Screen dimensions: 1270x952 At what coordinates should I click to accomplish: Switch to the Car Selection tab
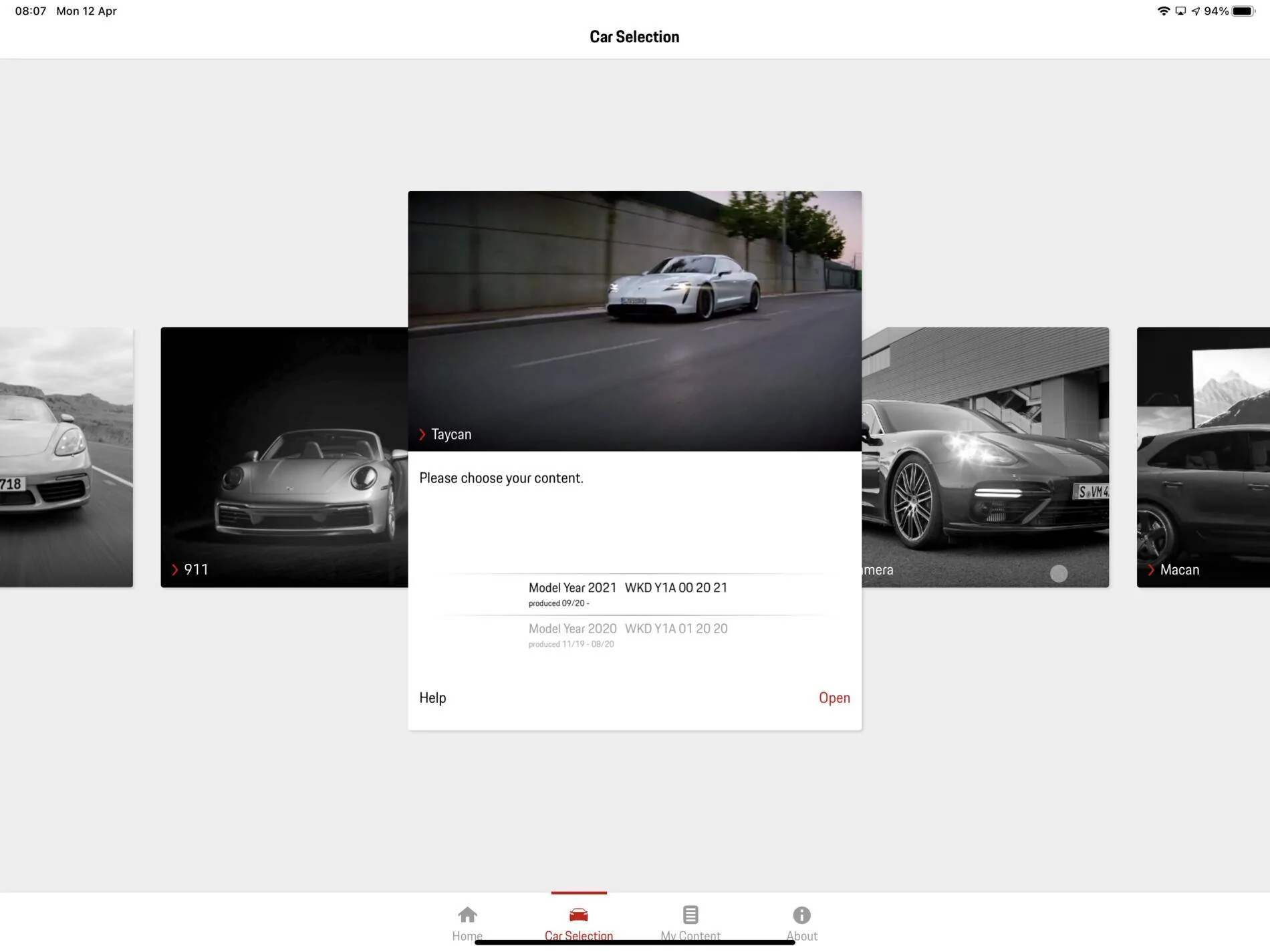click(x=579, y=923)
